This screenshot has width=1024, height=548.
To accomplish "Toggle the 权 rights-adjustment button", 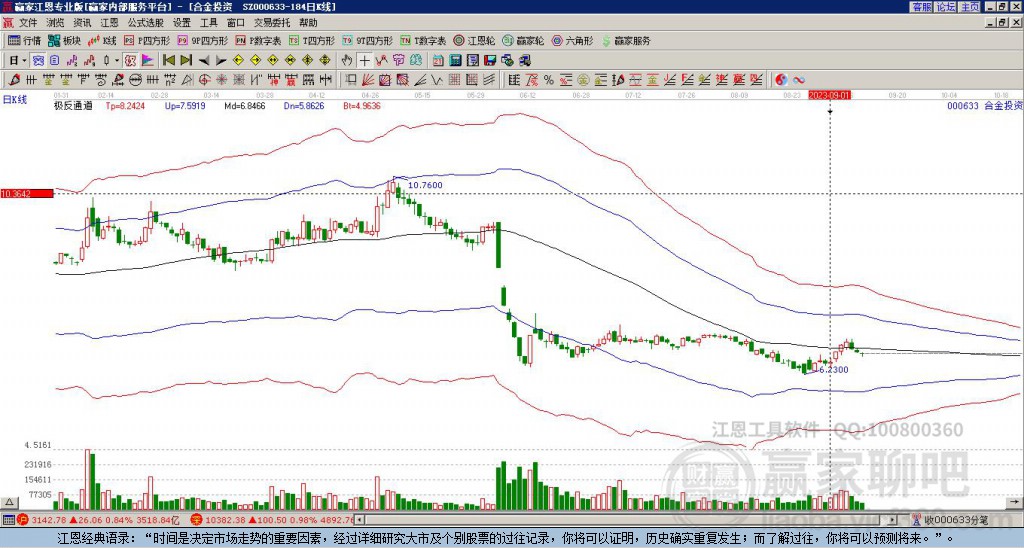I will (x=130, y=61).
